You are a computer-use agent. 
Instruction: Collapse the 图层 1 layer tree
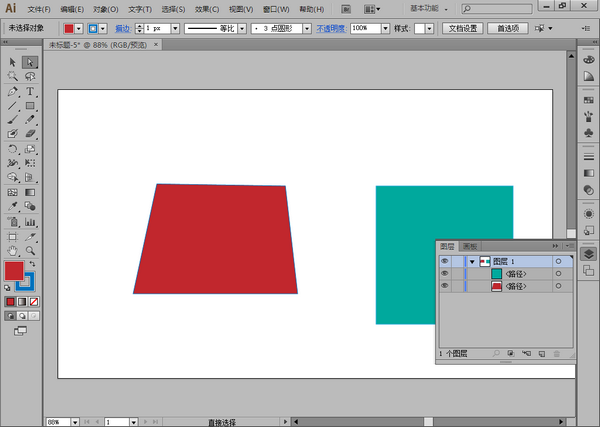click(471, 261)
